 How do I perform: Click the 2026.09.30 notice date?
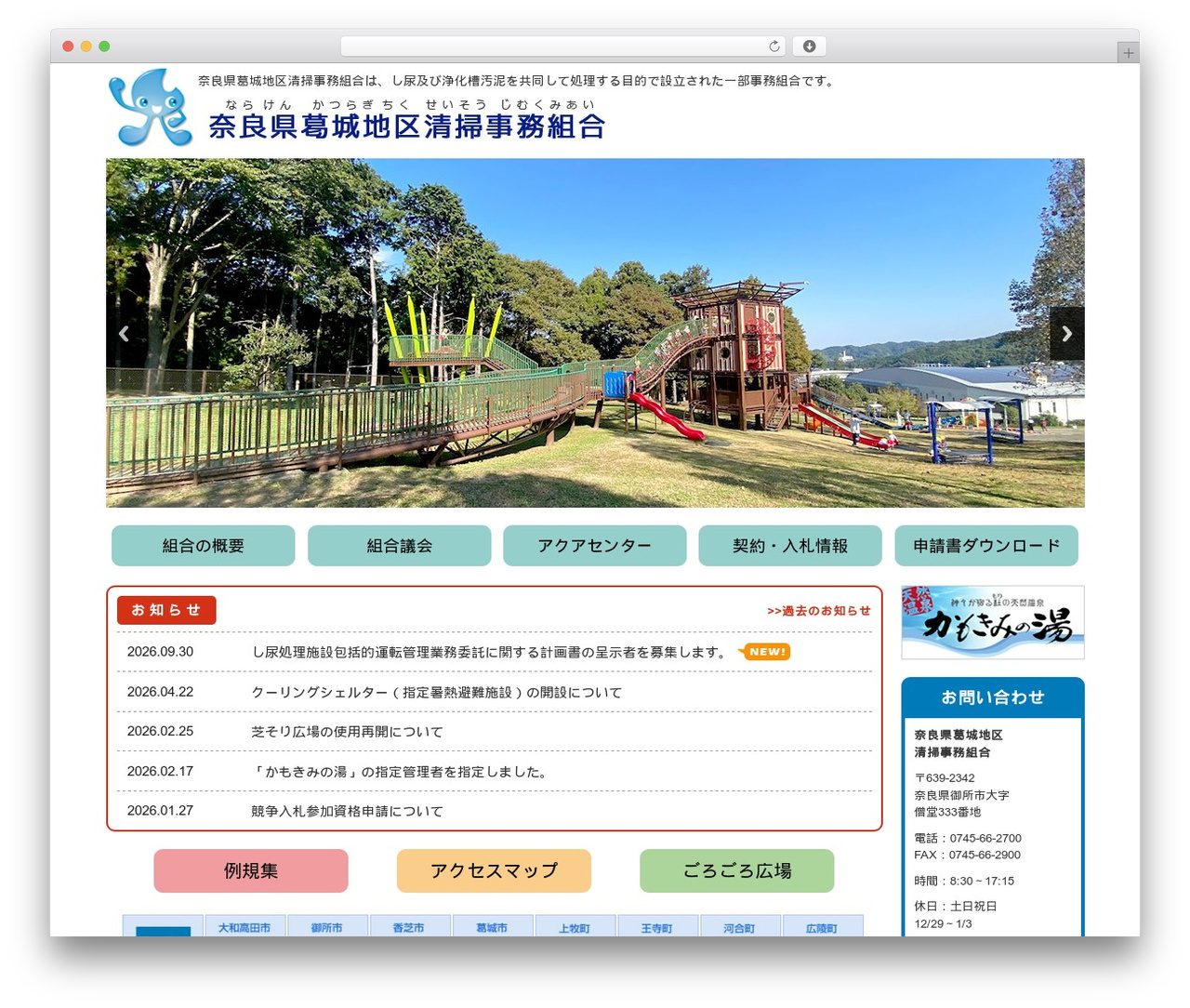160,652
